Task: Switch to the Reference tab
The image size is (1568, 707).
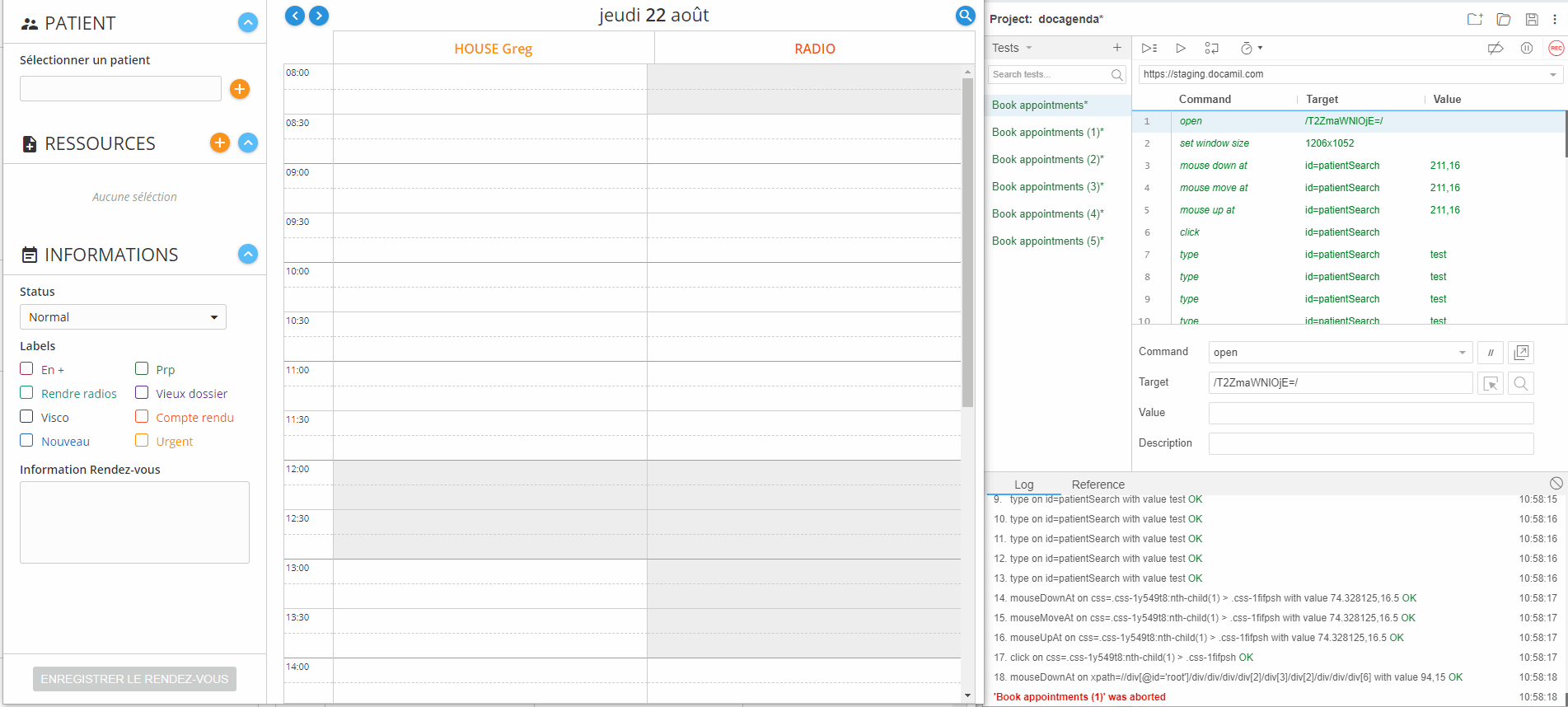Action: coord(1098,485)
